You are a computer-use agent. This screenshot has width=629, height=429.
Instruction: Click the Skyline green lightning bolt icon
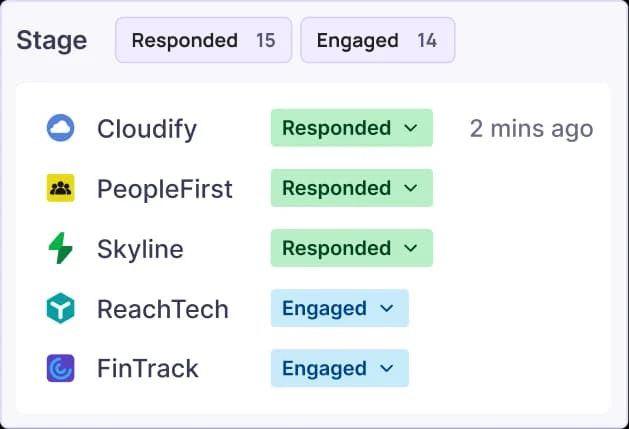coord(61,248)
